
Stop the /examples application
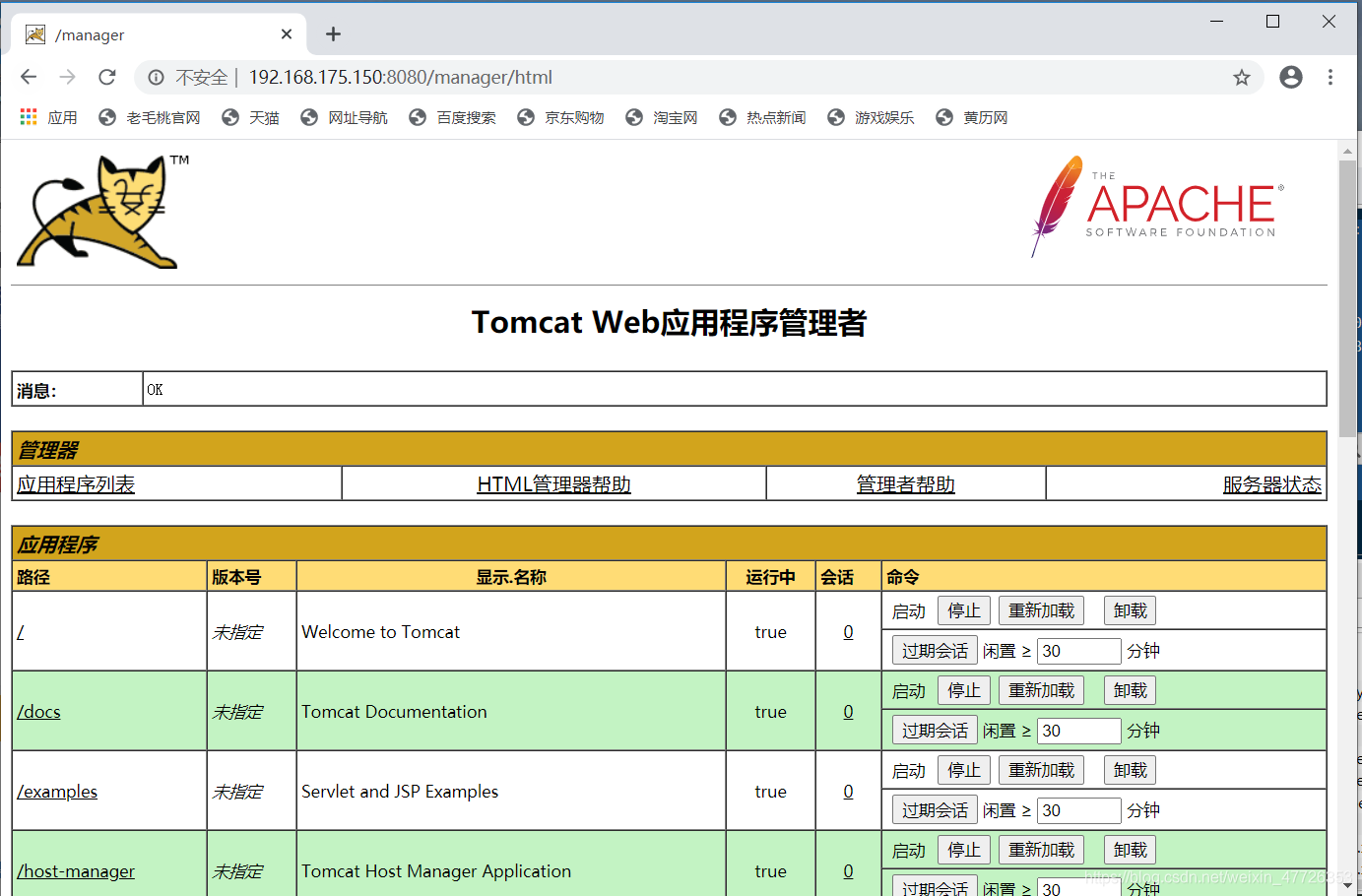coord(964,770)
